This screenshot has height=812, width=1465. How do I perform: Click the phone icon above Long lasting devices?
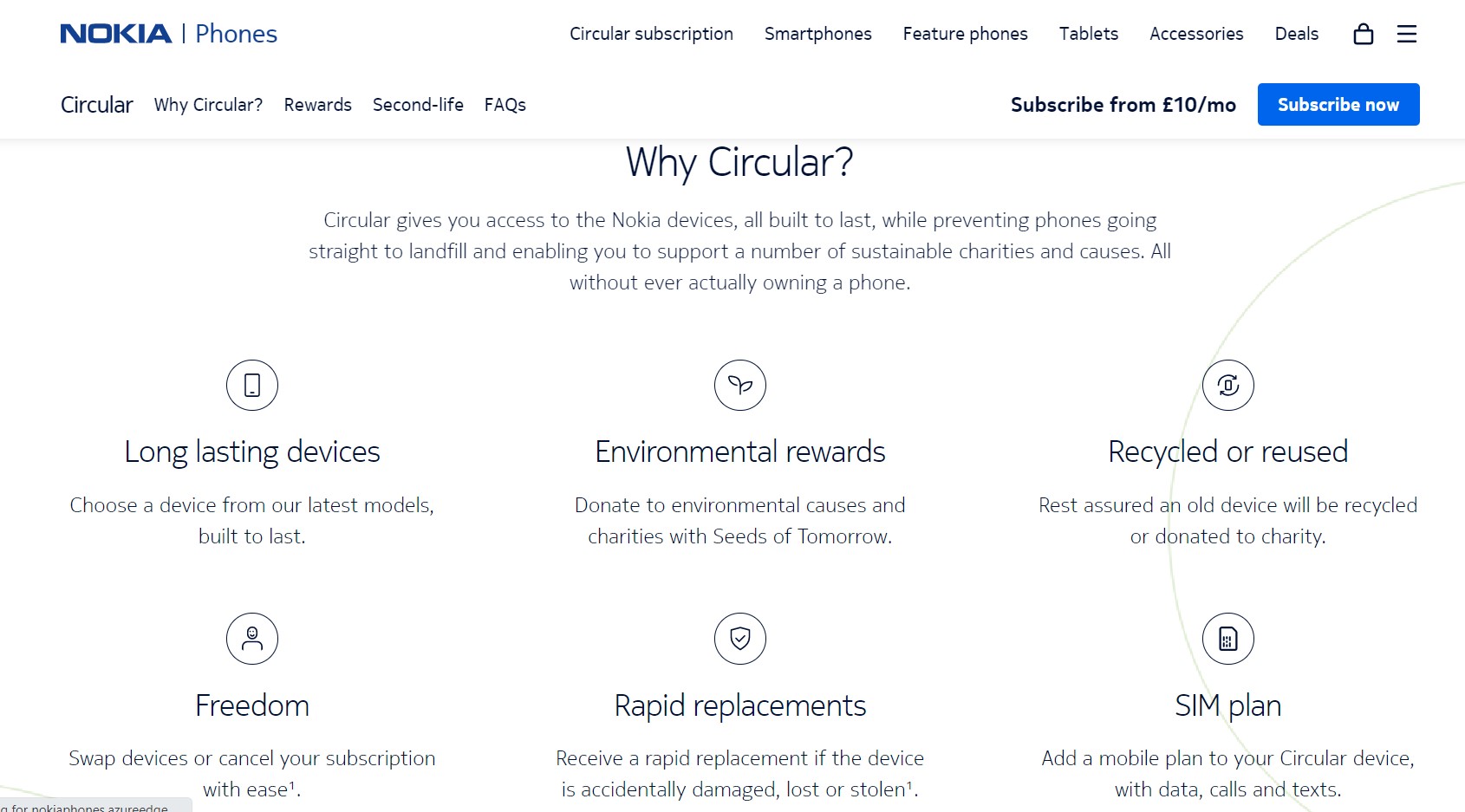[252, 385]
